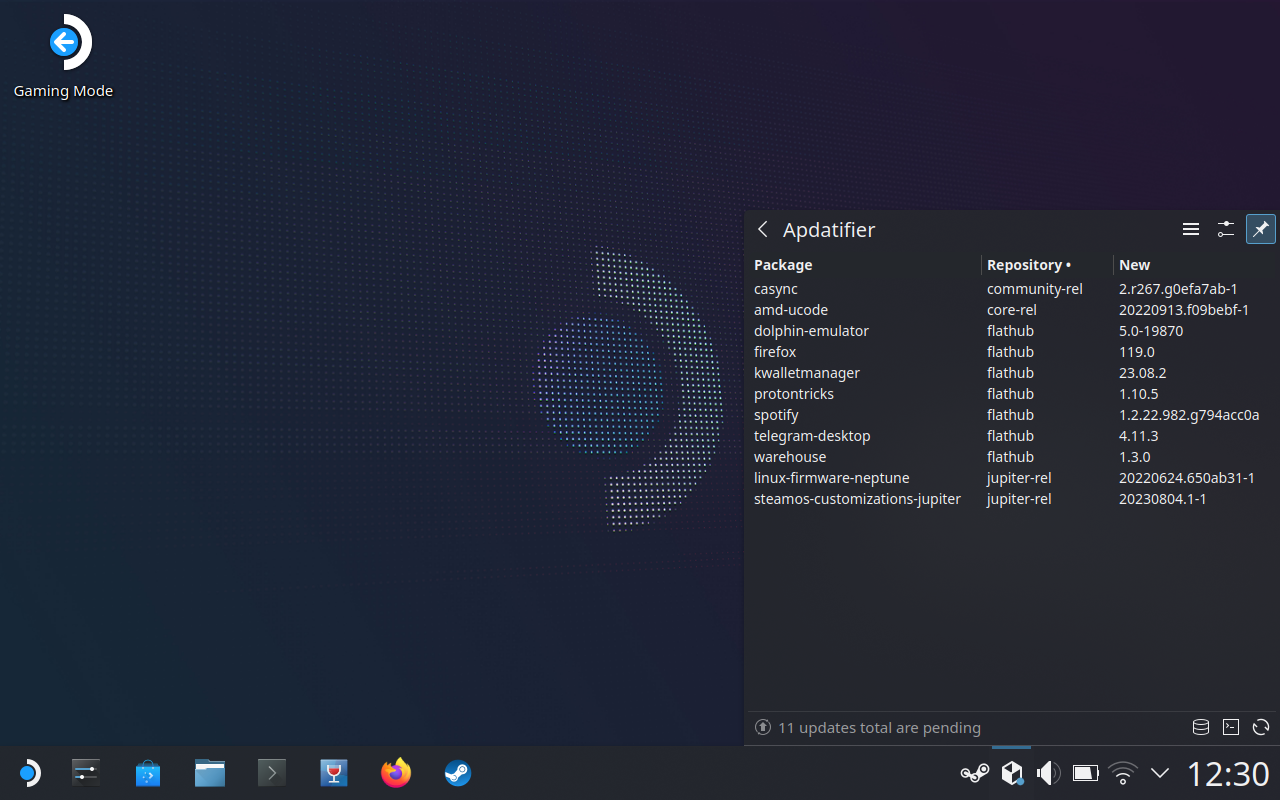Select the spotify package entry
Screen dimensions: 1280x800
click(1012, 415)
